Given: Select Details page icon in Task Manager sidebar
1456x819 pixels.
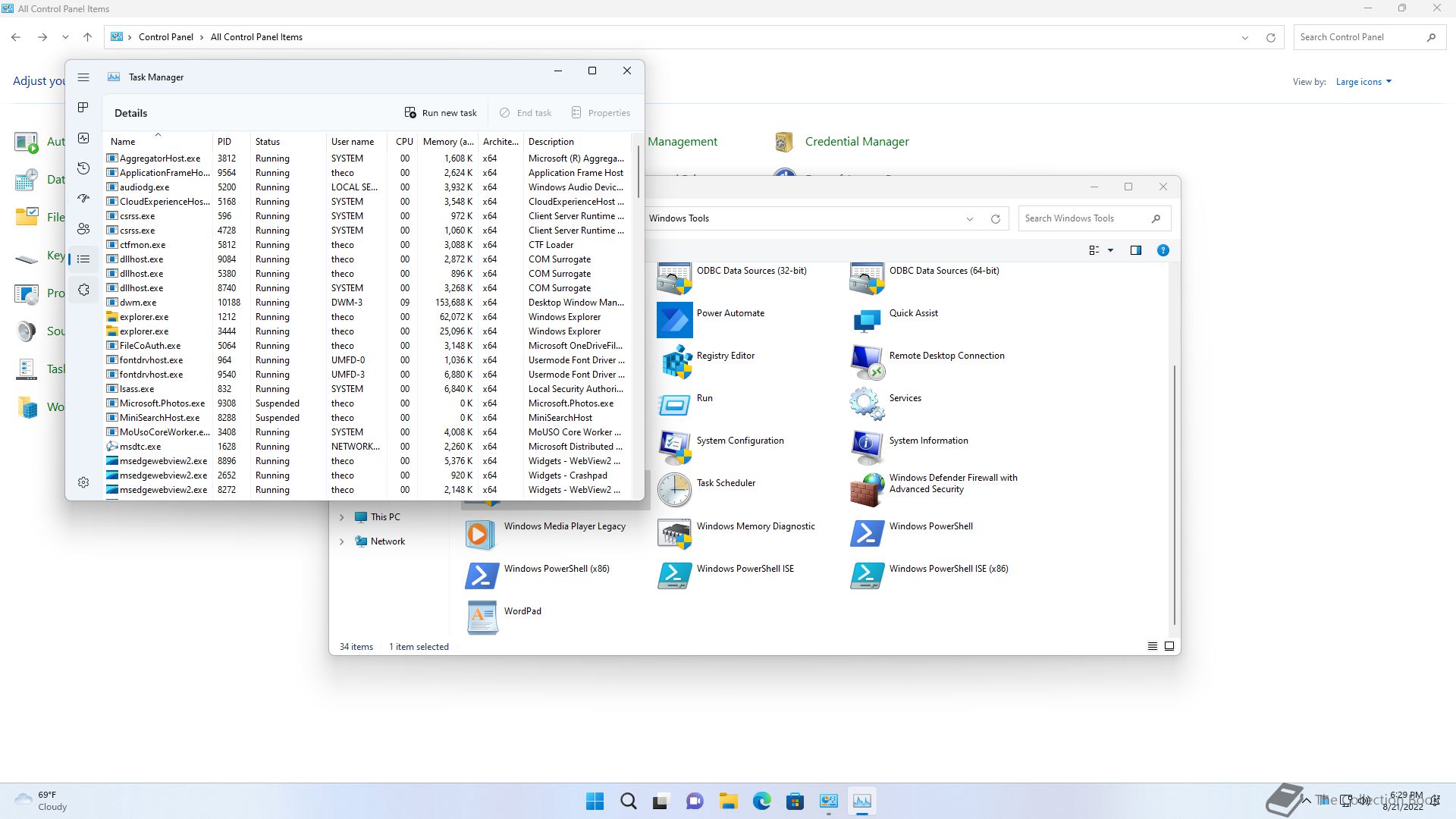Looking at the screenshot, I should [x=83, y=259].
